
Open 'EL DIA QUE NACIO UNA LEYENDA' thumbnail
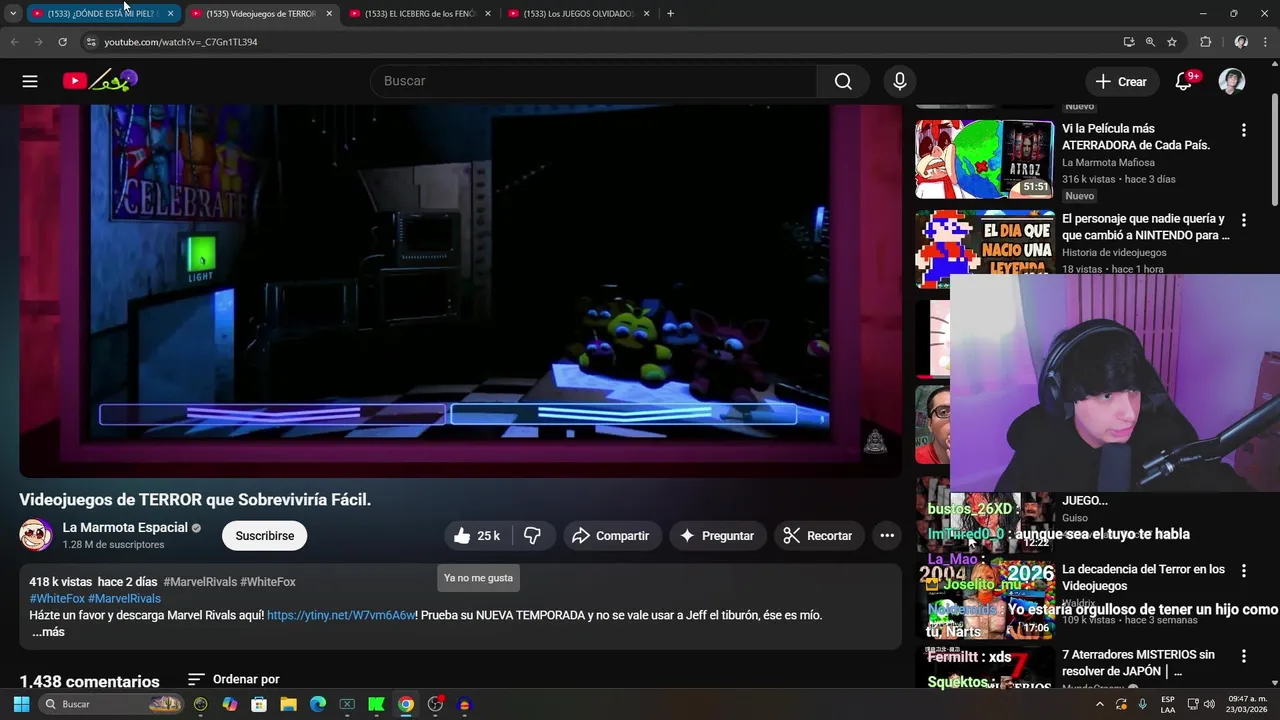coord(985,249)
